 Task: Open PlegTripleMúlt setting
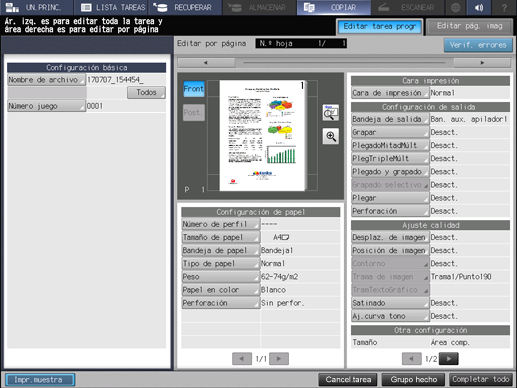390,158
